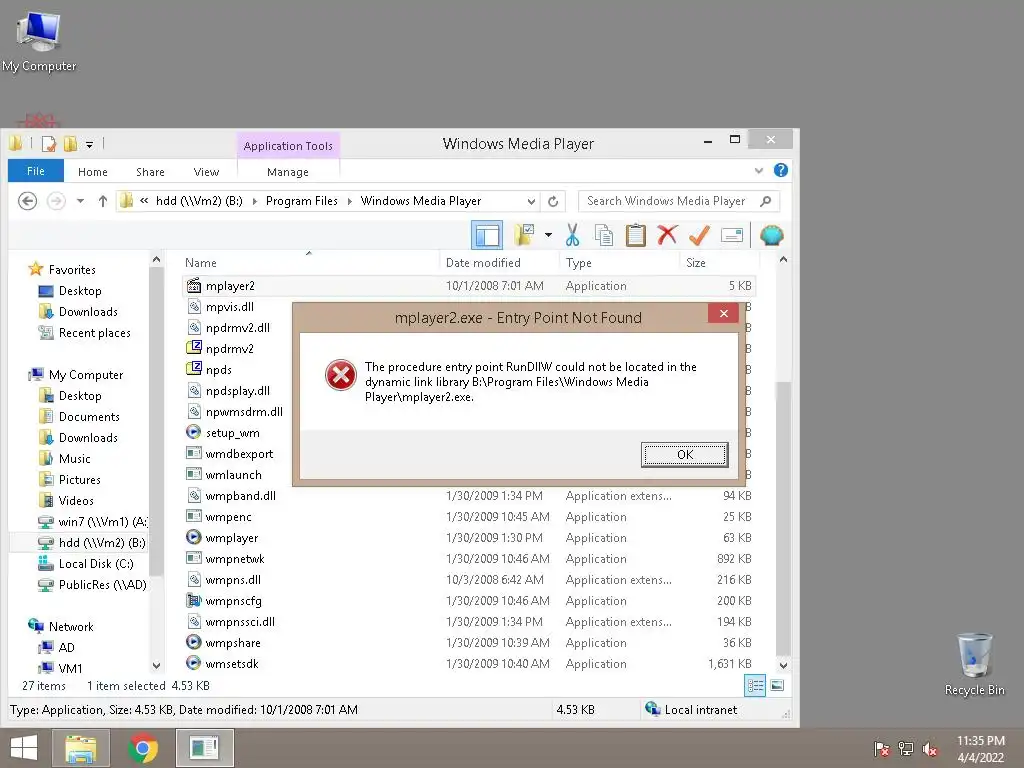Click the Properties icon in quick access toolbar
This screenshot has height=768, width=1024.
49,144
